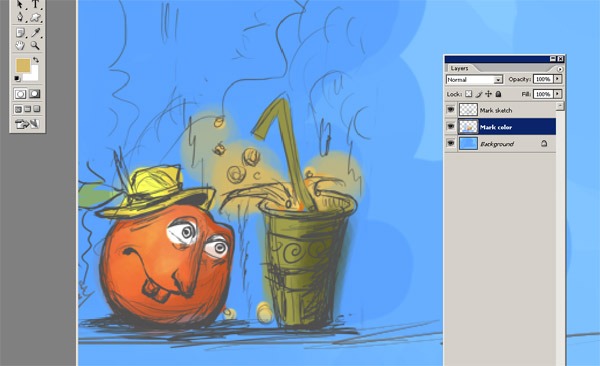
Task: Switch to Standard editing mode
Action: (x=20, y=94)
